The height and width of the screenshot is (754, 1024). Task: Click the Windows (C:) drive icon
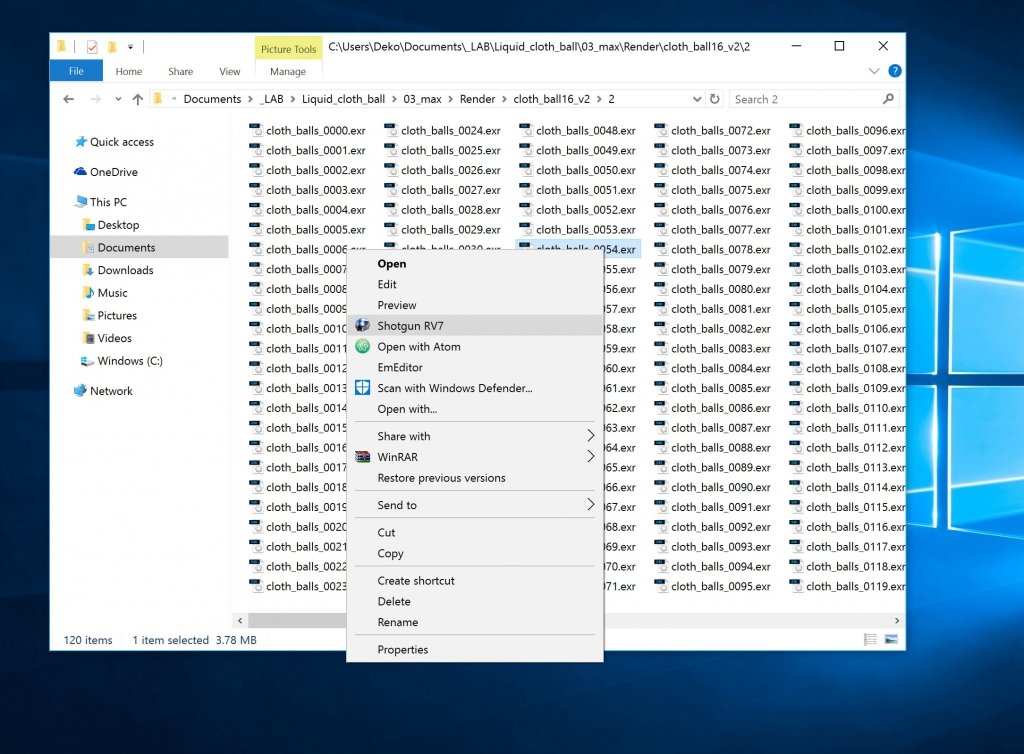pyautogui.click(x=87, y=360)
